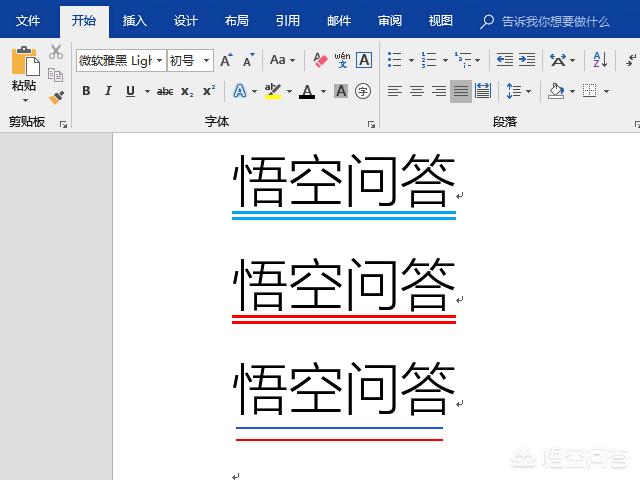Switch to the 引用 (References) tab
Screen dimensions: 640x480
point(287,20)
